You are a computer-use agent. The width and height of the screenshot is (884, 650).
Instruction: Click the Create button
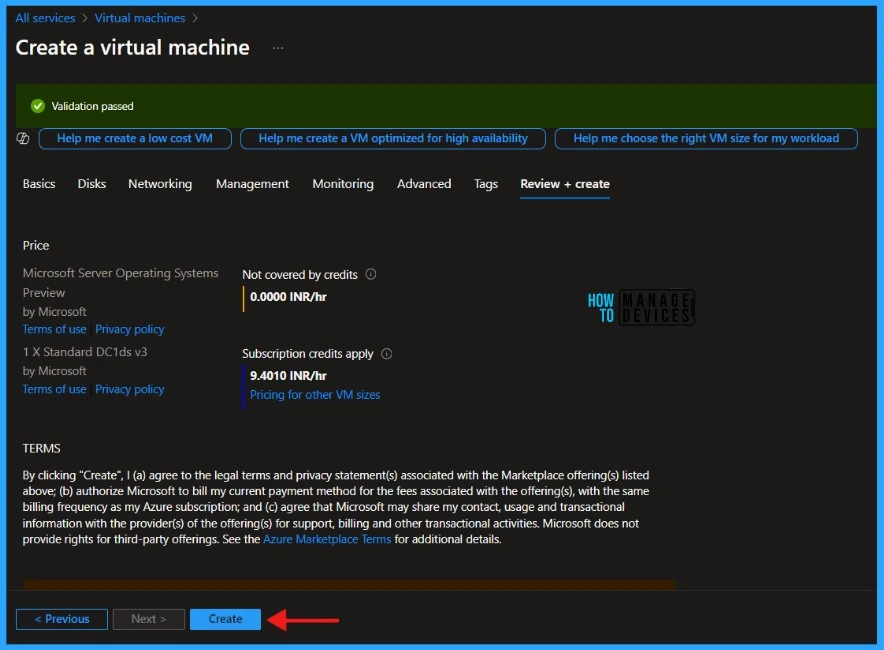pos(226,619)
